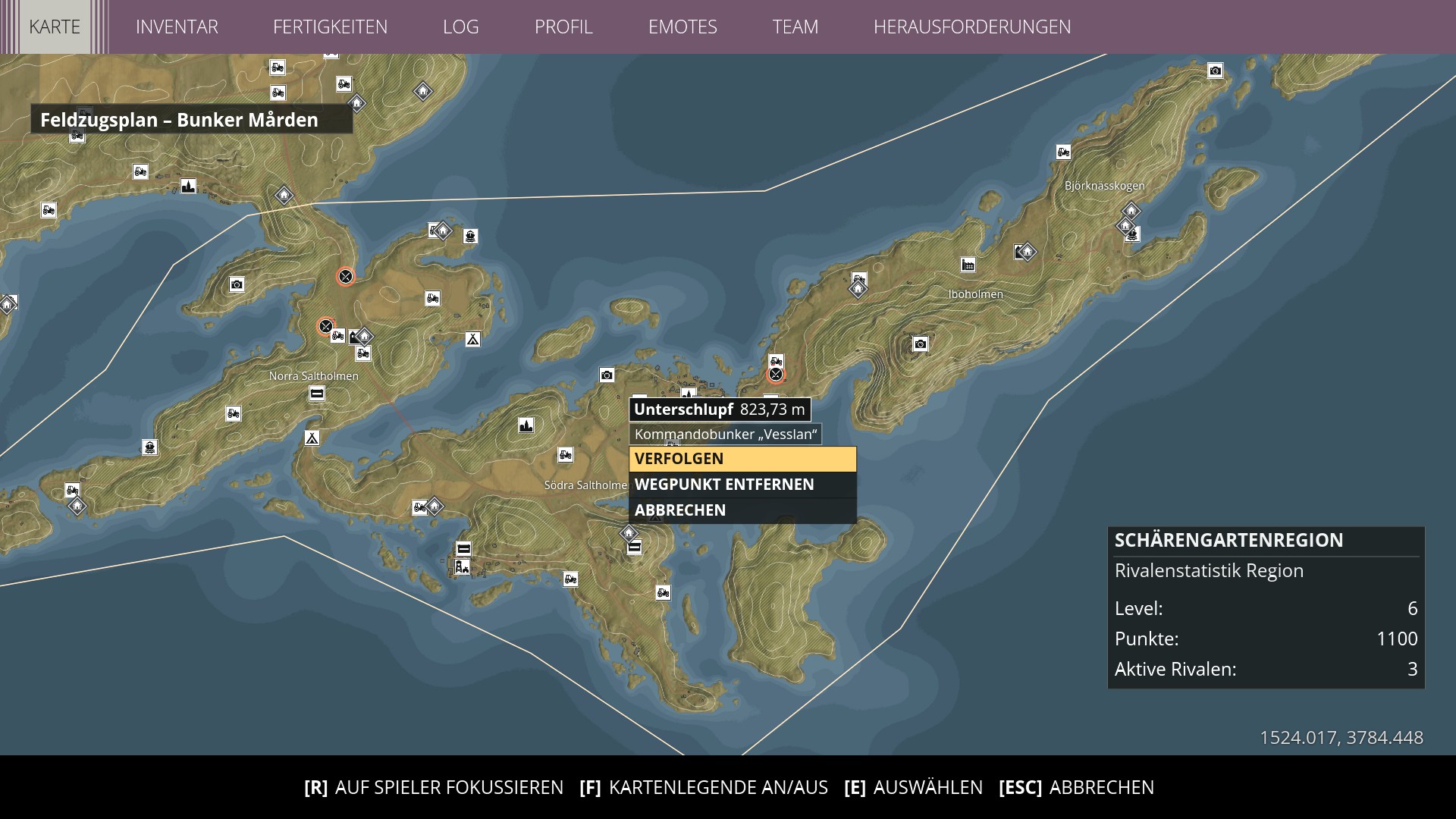The height and width of the screenshot is (819, 1456).
Task: Select the bunker icon below Norra Saltholmen label
Action: click(x=316, y=394)
